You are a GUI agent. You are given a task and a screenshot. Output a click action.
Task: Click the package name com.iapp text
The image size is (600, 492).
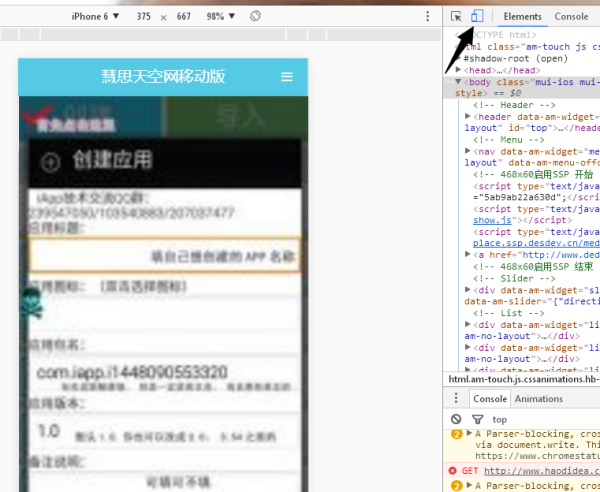132,372
